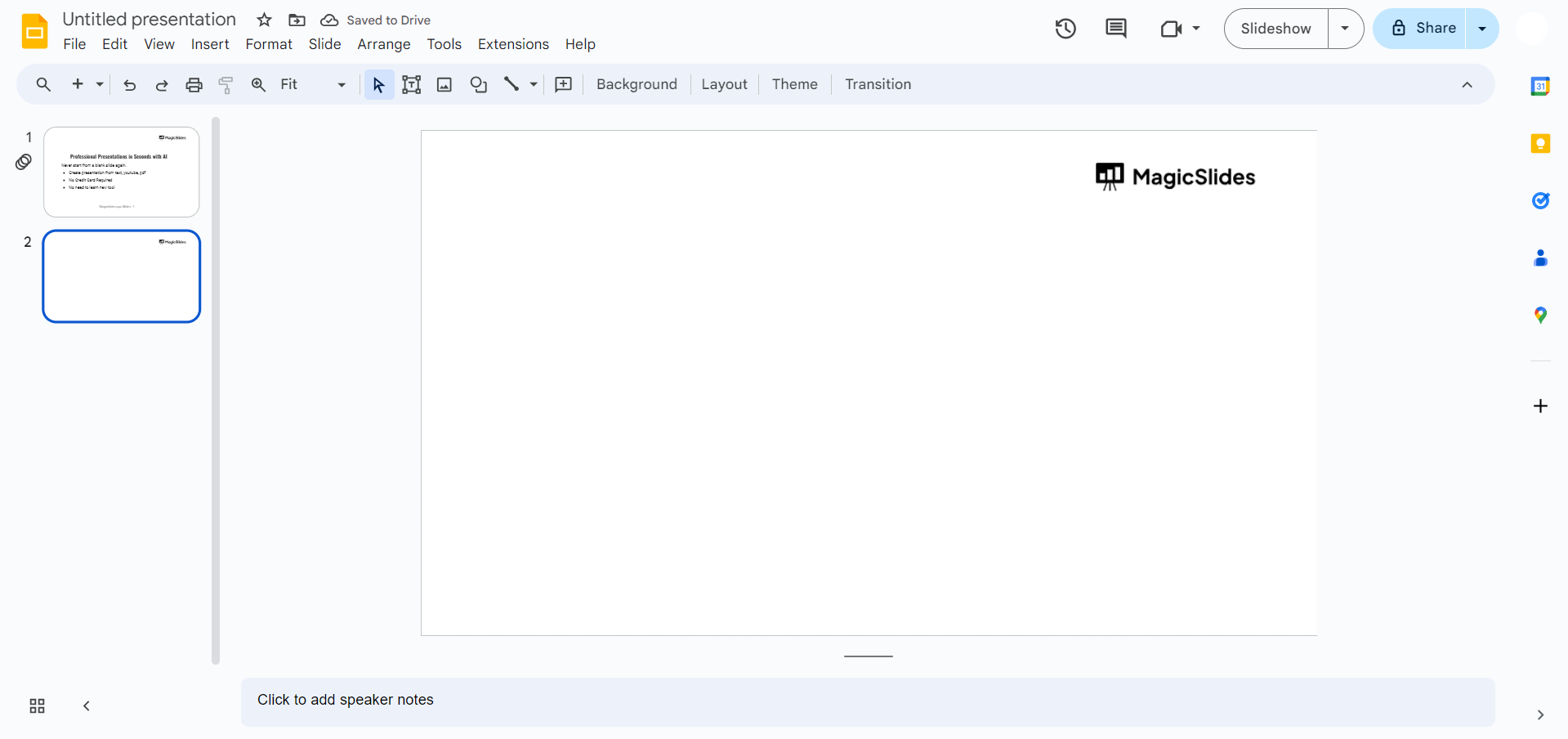
Task: Add a comment from toolbar
Action: tap(564, 84)
